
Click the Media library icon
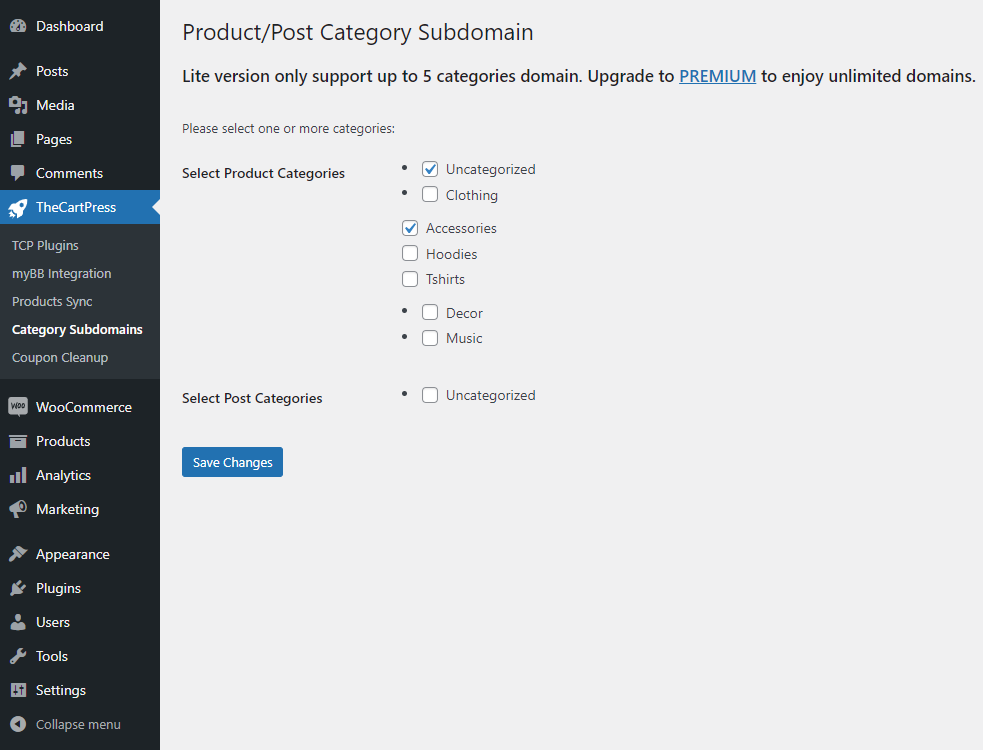coord(18,105)
